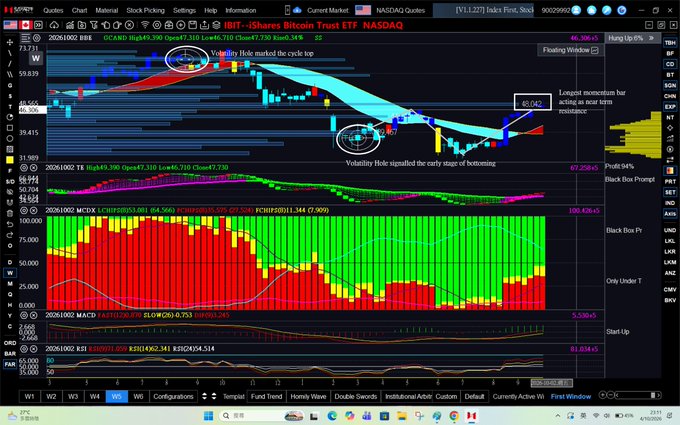Toggle BAR mode in left toolbar
The image size is (680, 425).
10,353
